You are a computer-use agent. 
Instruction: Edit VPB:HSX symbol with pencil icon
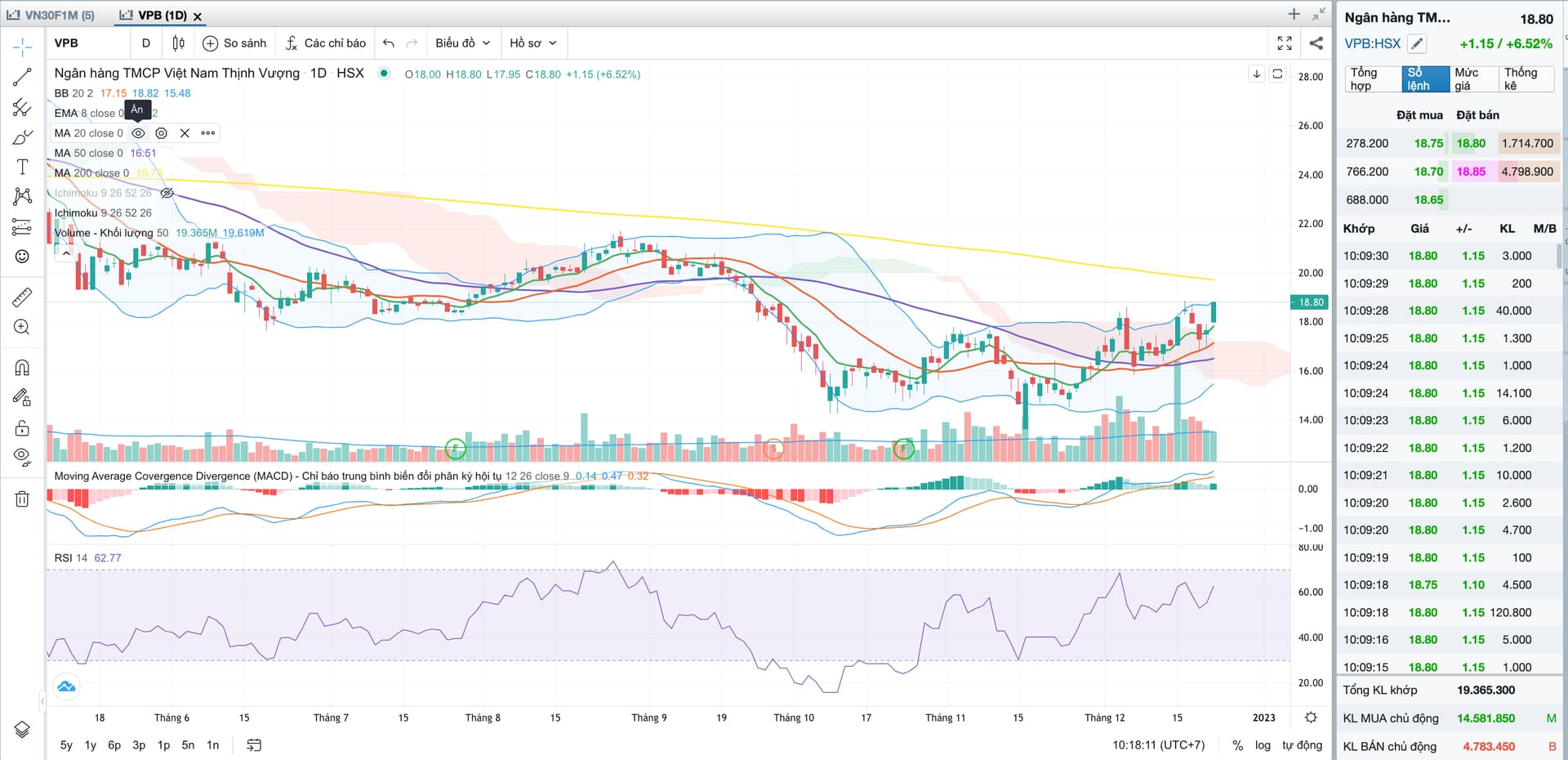click(1418, 44)
